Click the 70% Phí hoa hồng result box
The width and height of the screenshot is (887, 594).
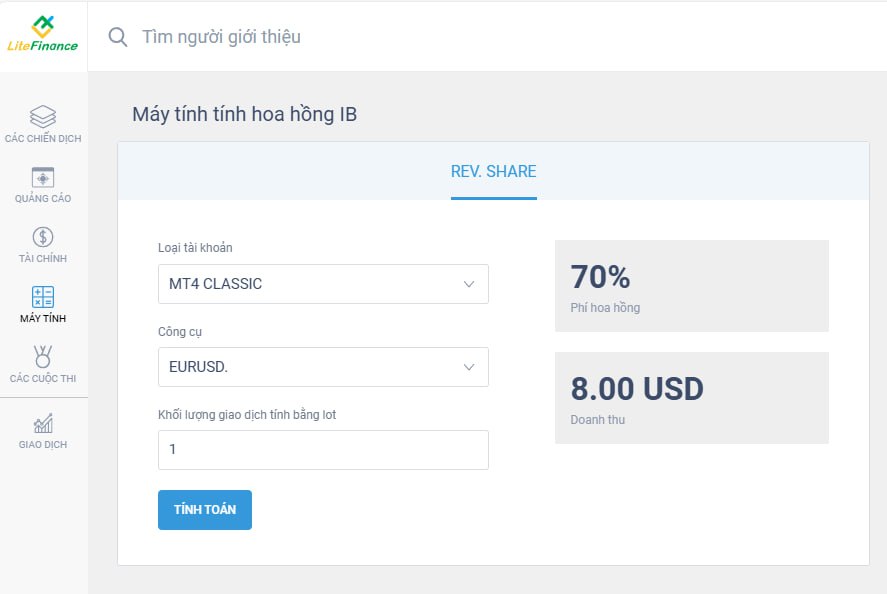[692, 286]
